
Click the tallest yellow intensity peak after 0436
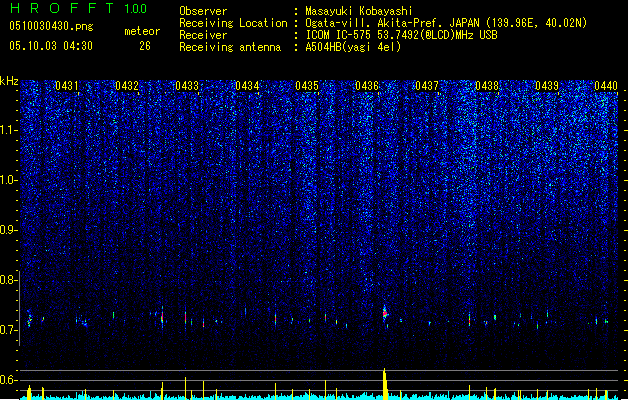coord(385,384)
